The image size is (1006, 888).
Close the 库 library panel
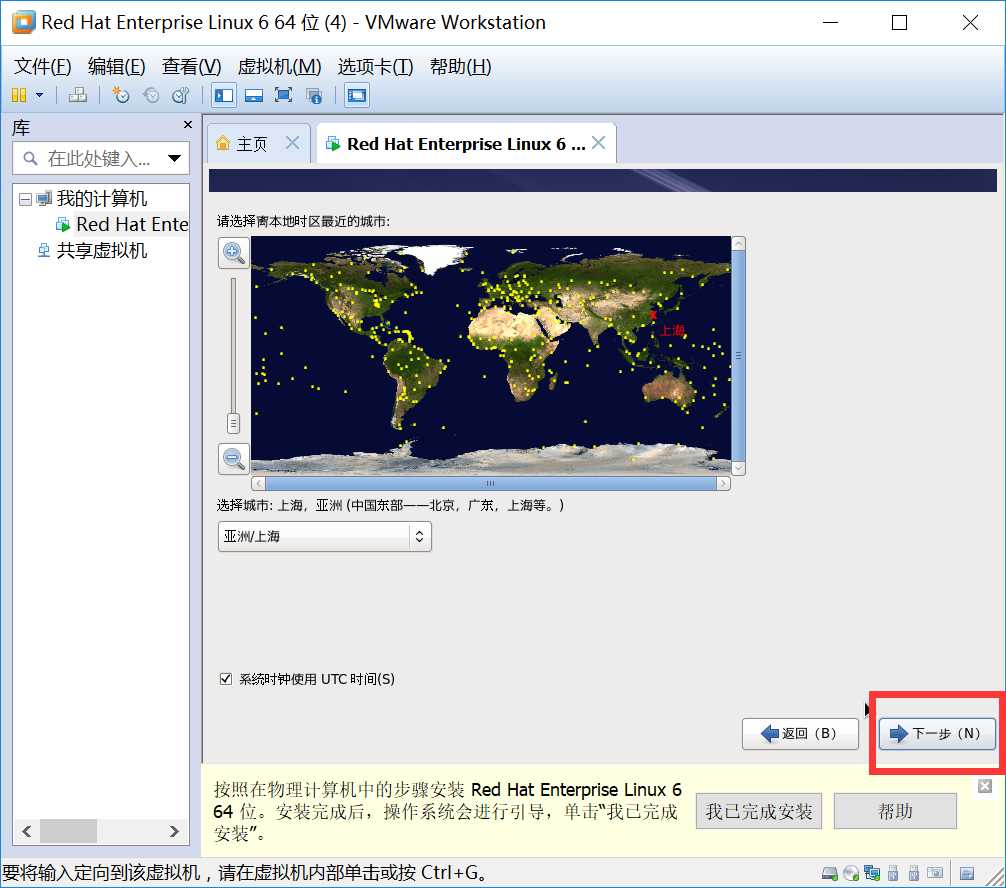coord(188,124)
